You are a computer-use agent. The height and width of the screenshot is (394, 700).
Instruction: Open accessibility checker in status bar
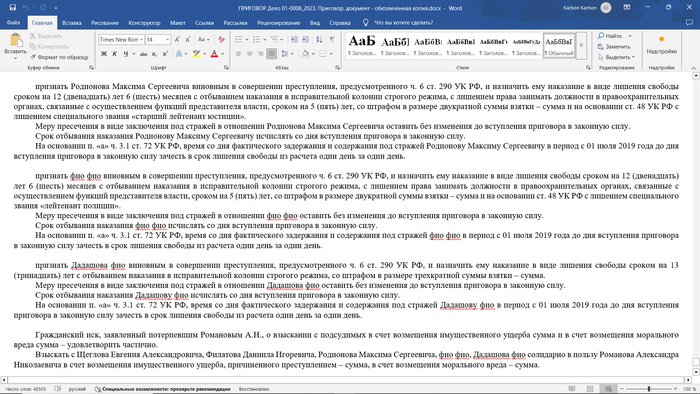(x=162, y=389)
